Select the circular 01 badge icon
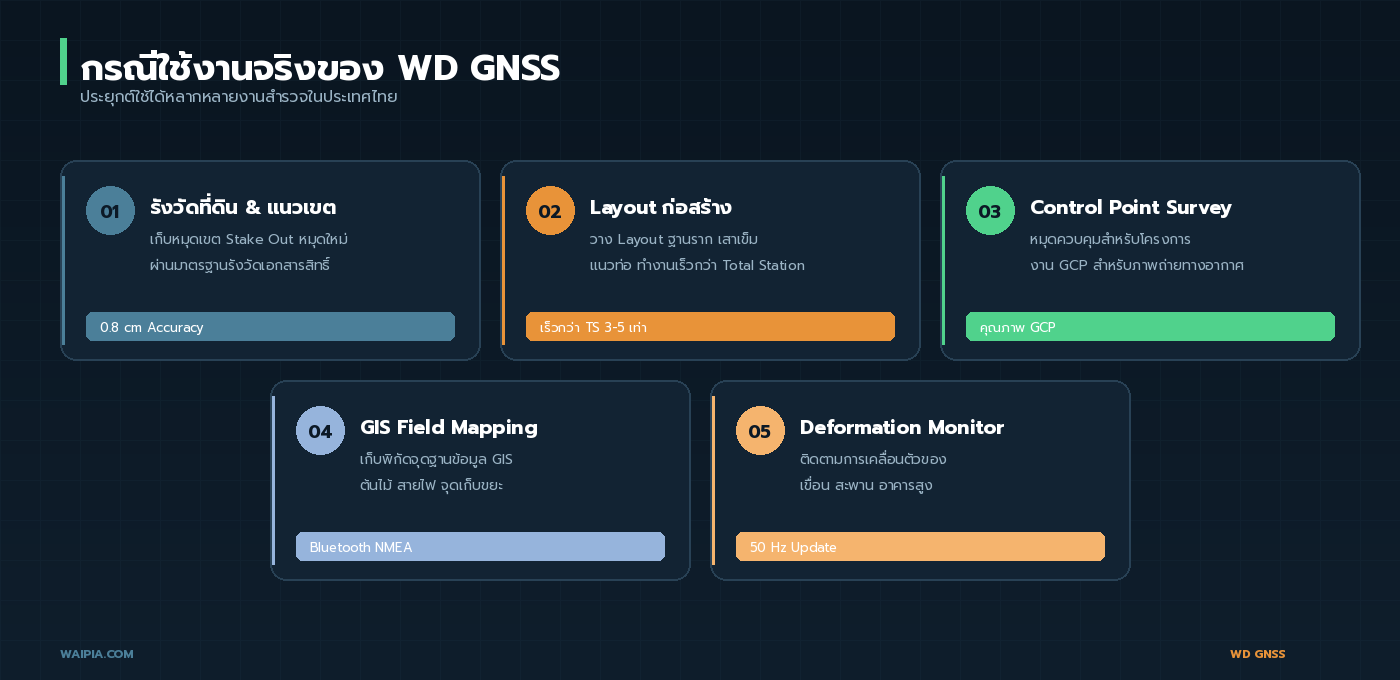This screenshot has width=1400, height=680. (110, 210)
